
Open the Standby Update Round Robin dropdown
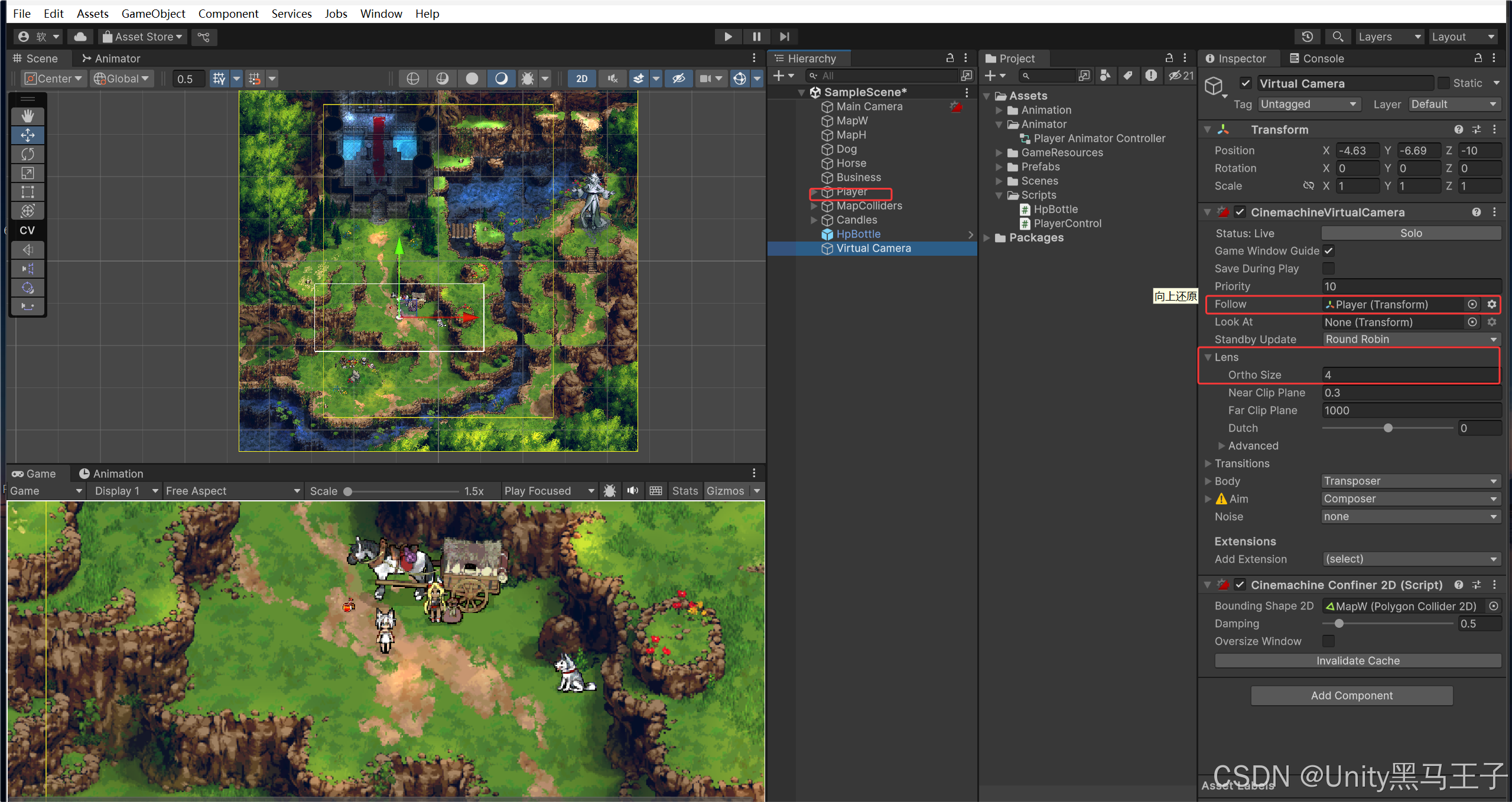pyautogui.click(x=1411, y=340)
